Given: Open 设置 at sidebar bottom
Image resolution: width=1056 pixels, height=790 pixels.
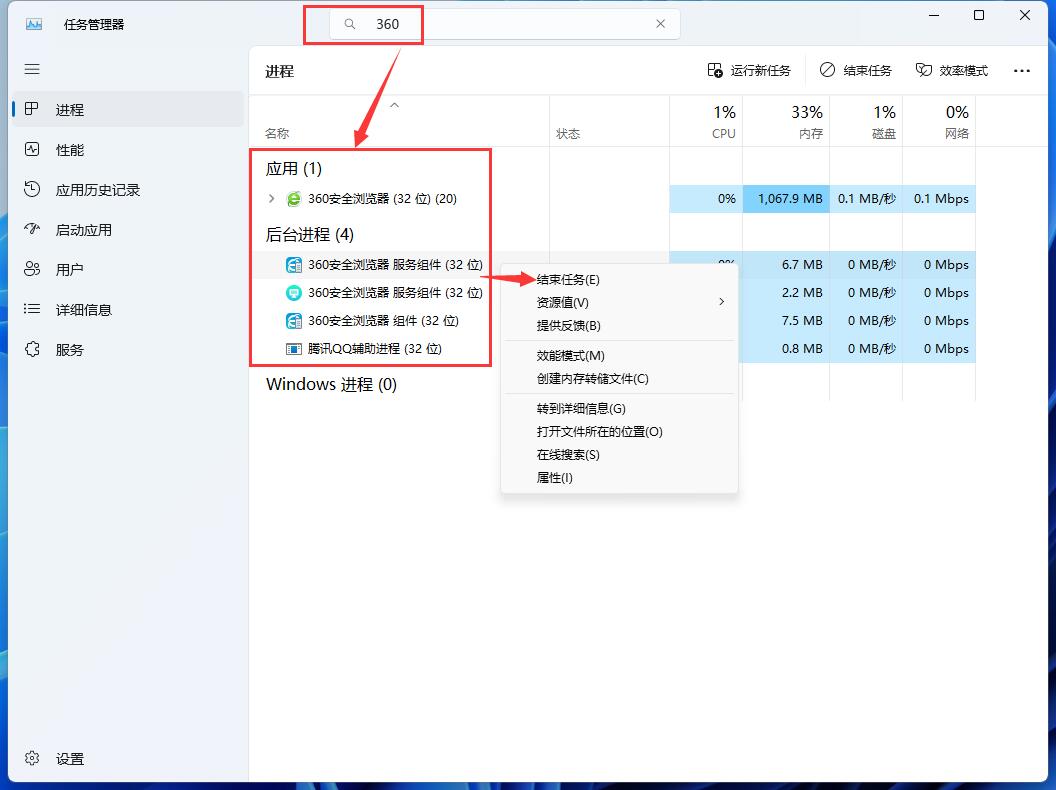Looking at the screenshot, I should [x=128, y=758].
